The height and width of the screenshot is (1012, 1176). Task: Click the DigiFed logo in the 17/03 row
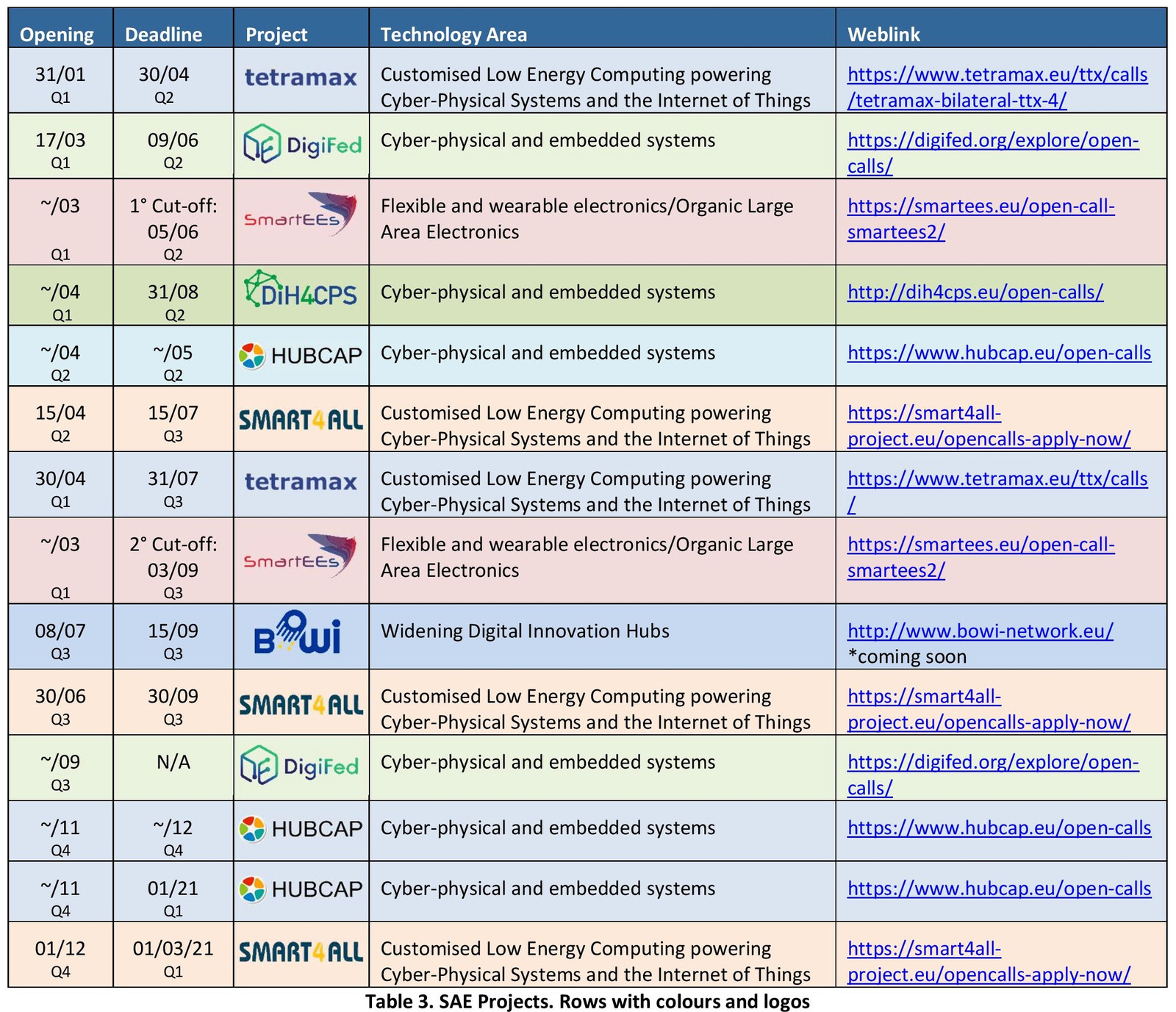tap(302, 143)
